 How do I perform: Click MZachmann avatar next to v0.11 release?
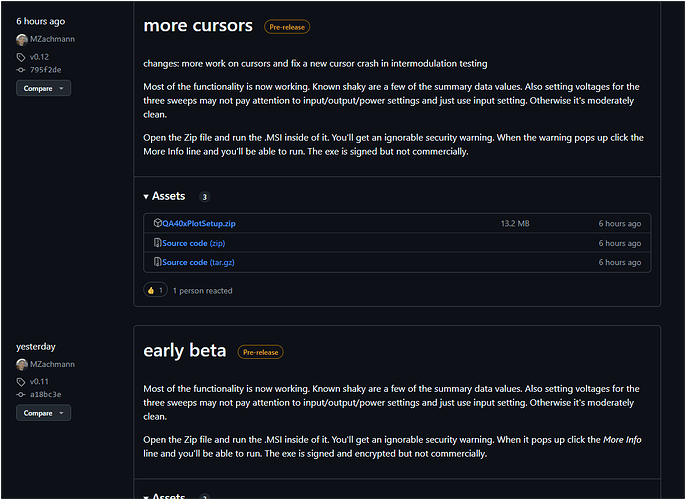(22, 364)
